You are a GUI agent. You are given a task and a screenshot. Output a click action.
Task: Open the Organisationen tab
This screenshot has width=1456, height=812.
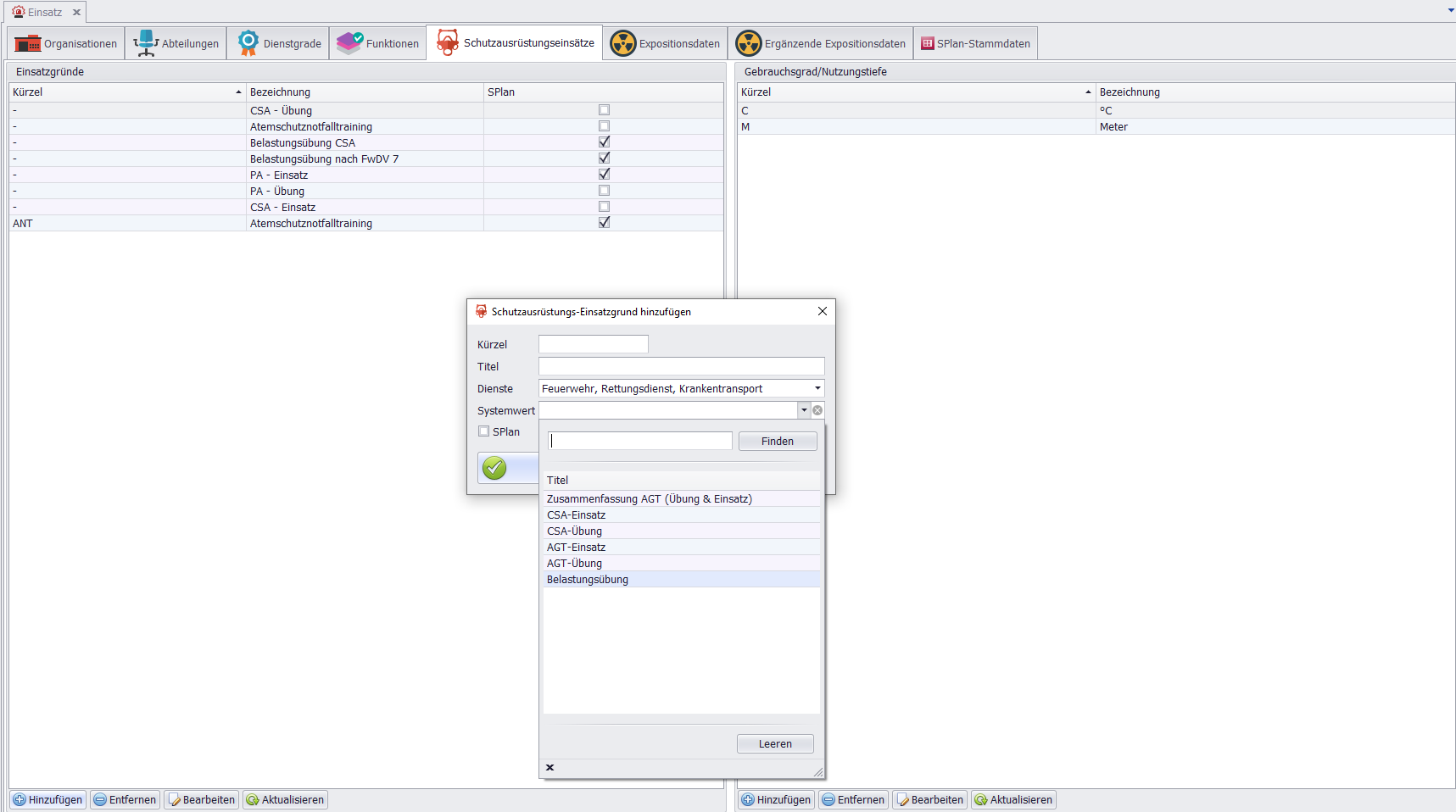tap(66, 43)
